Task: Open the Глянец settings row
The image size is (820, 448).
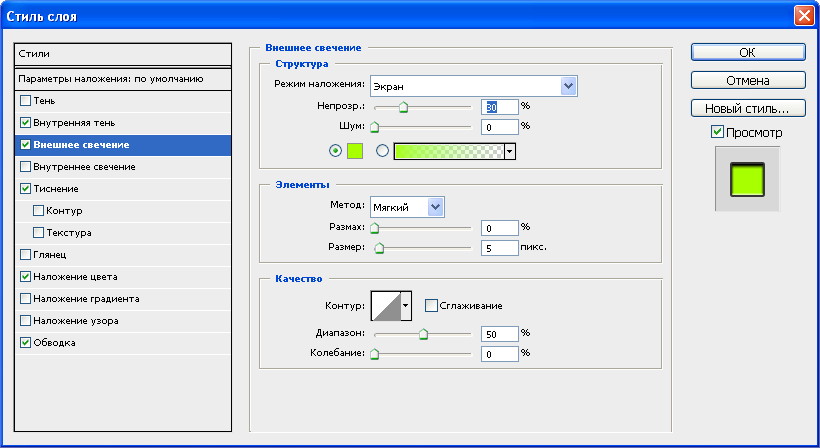Action: 123,254
